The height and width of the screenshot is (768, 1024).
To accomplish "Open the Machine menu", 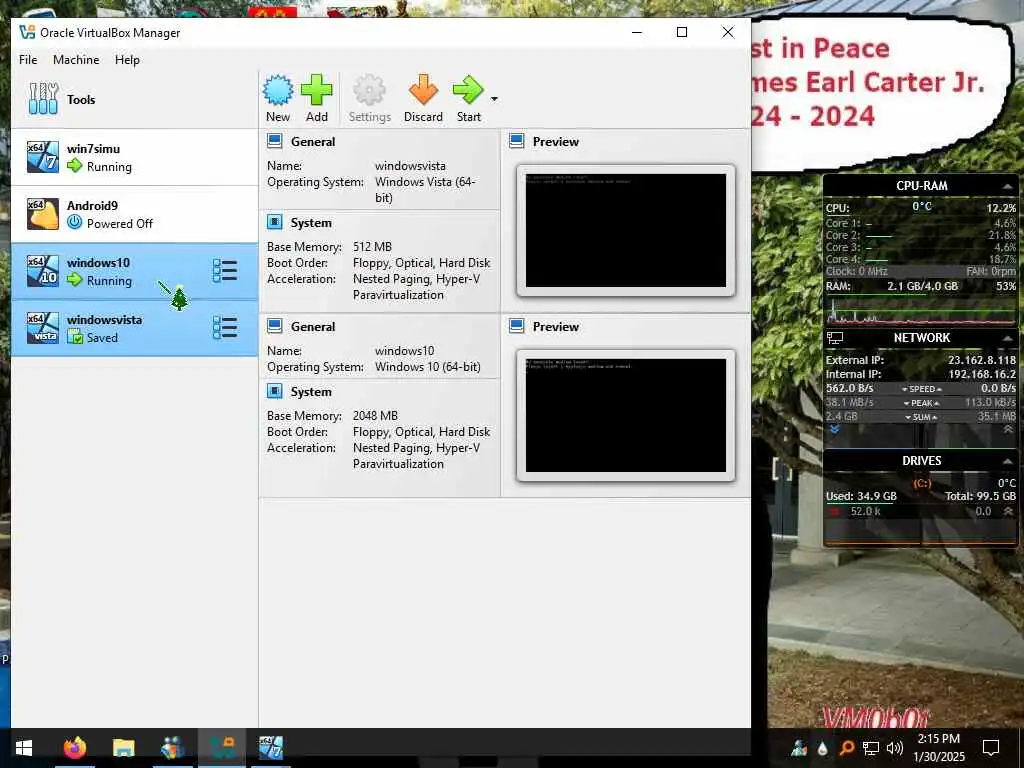I will [76, 59].
